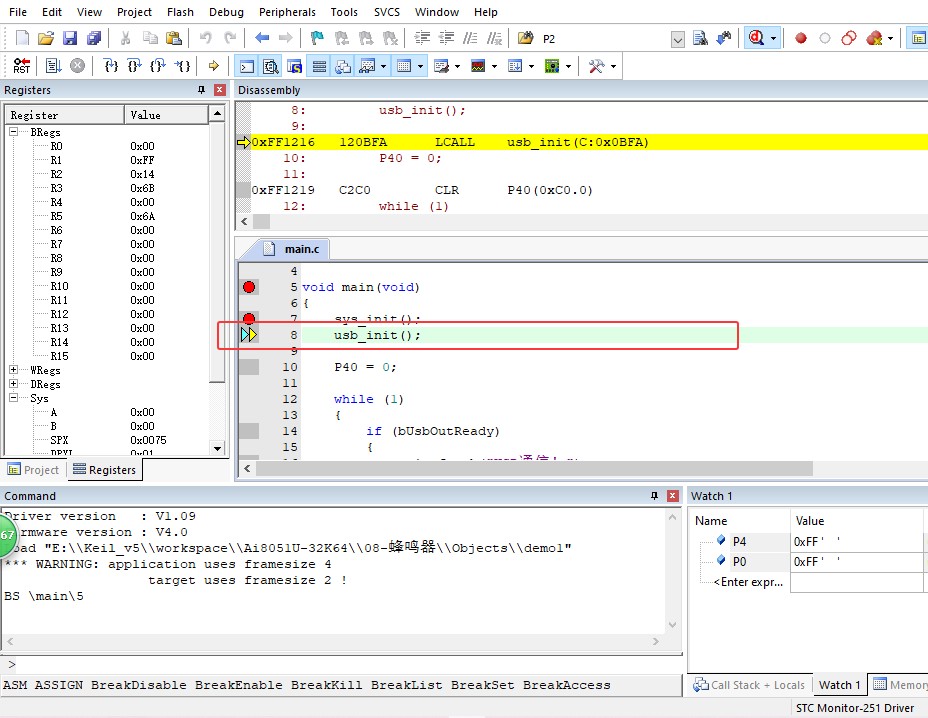Click the Memory windows icon

click(404, 66)
